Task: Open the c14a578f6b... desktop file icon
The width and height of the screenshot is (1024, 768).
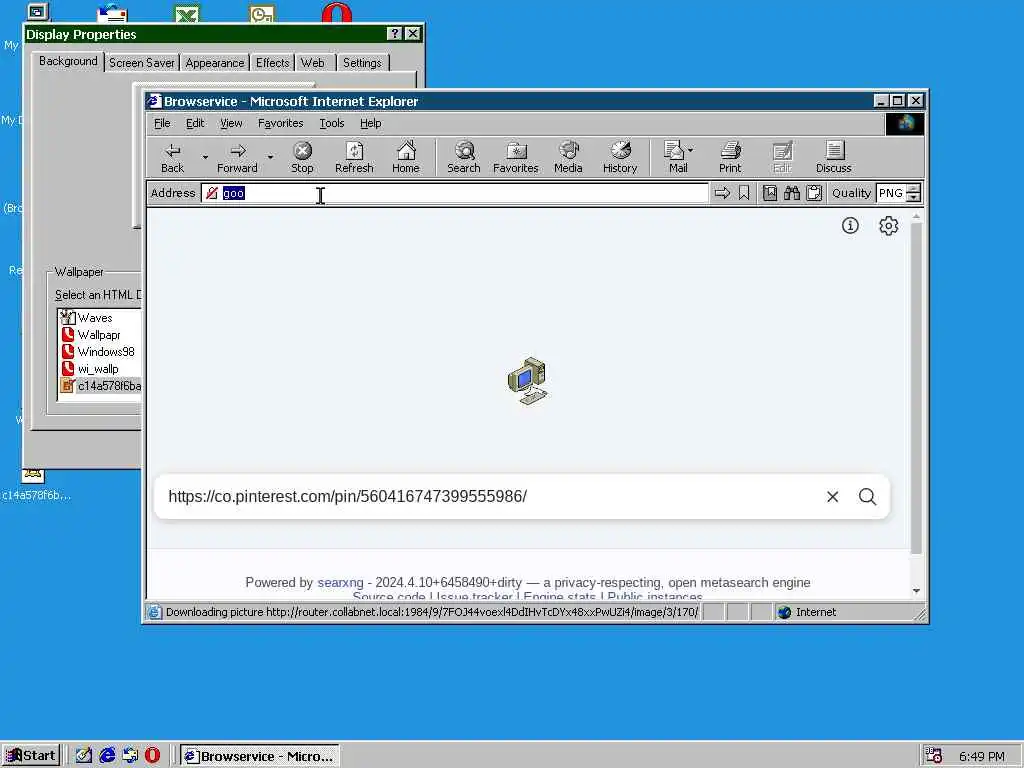Action: click(34, 485)
